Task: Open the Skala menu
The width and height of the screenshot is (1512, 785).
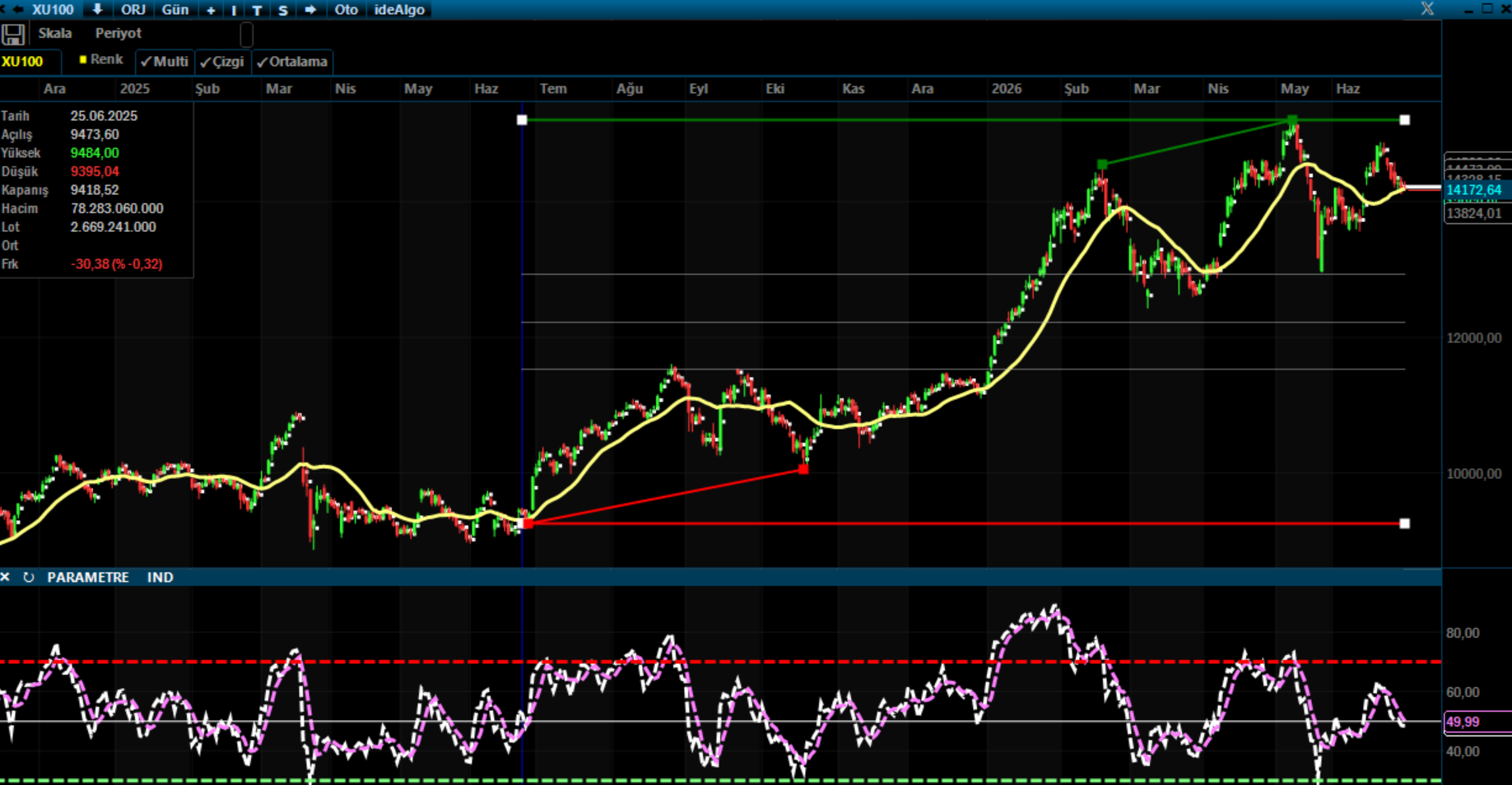Action: coord(55,33)
